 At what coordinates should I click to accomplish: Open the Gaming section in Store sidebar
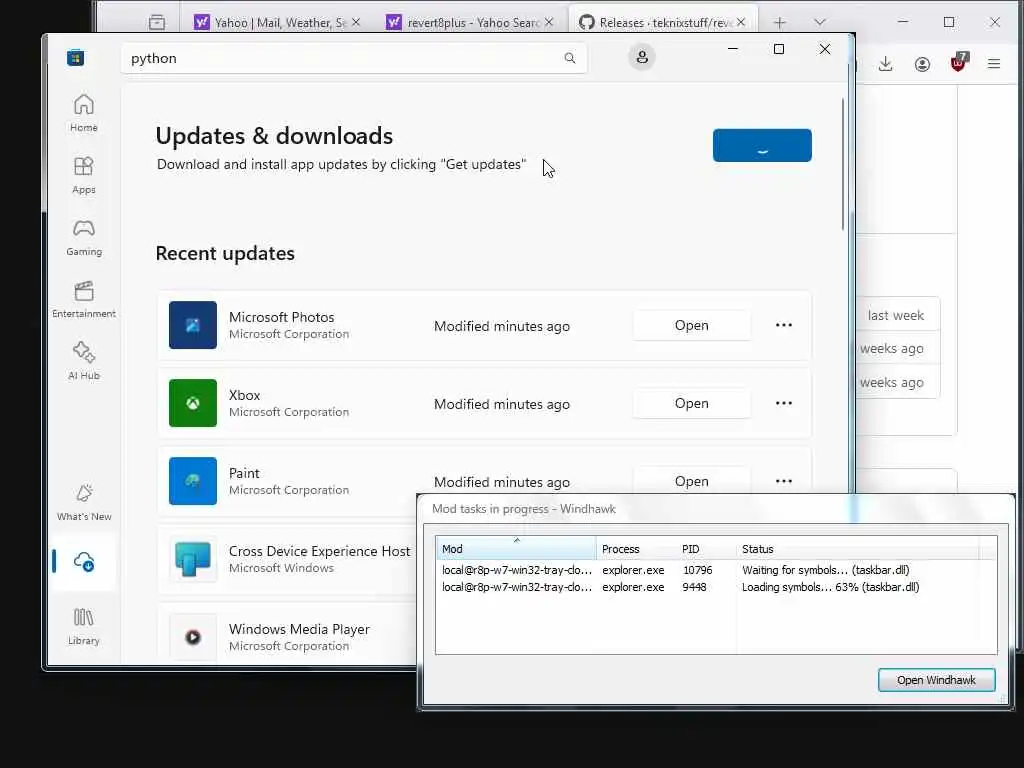84,237
